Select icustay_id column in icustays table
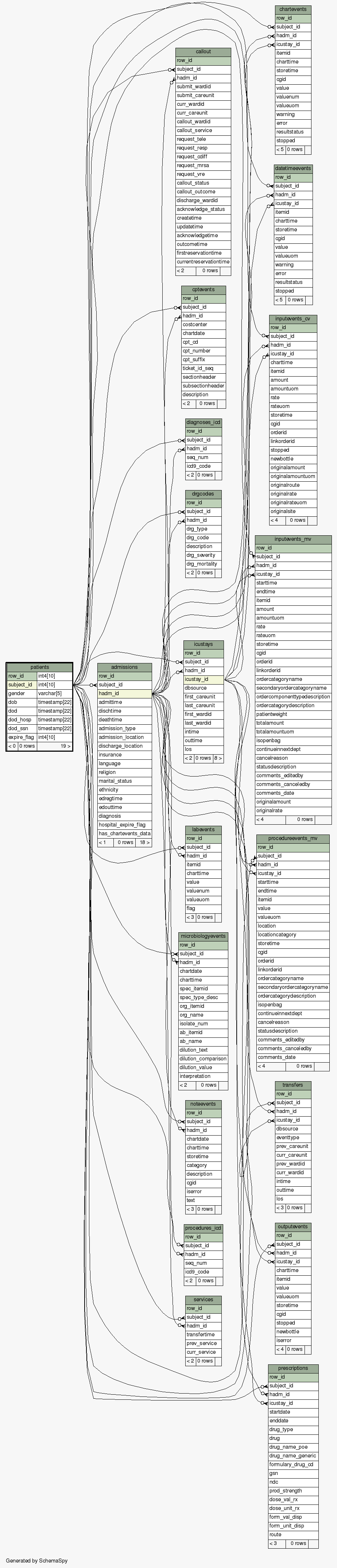 click(203, 679)
